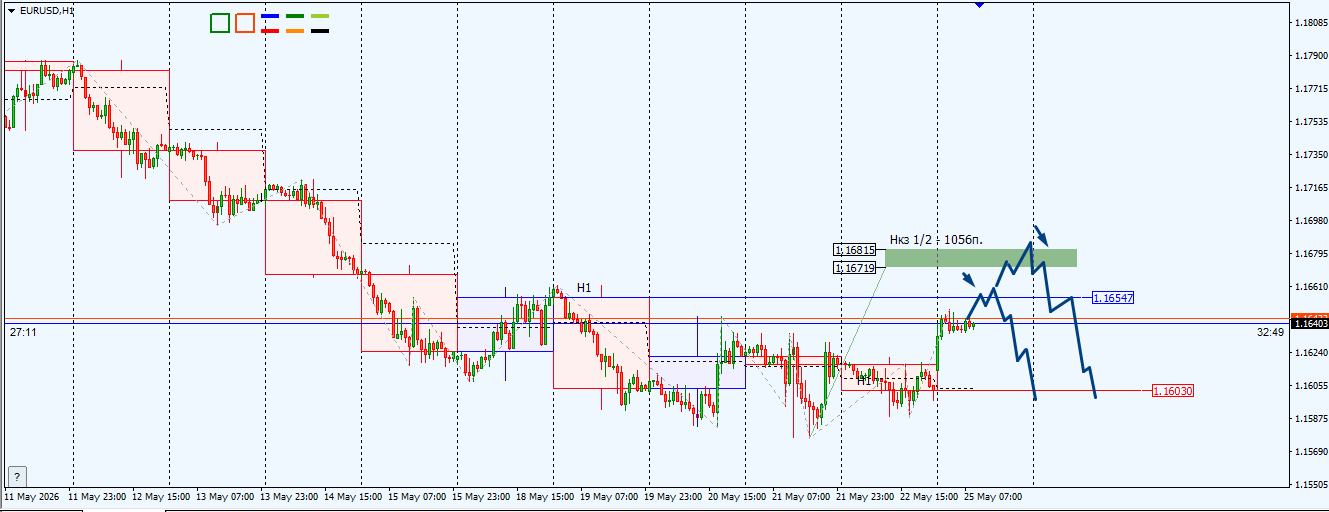This screenshot has width=1329, height=512.
Task: Click the '18 May 15:00' time axis label
Action: [546, 496]
